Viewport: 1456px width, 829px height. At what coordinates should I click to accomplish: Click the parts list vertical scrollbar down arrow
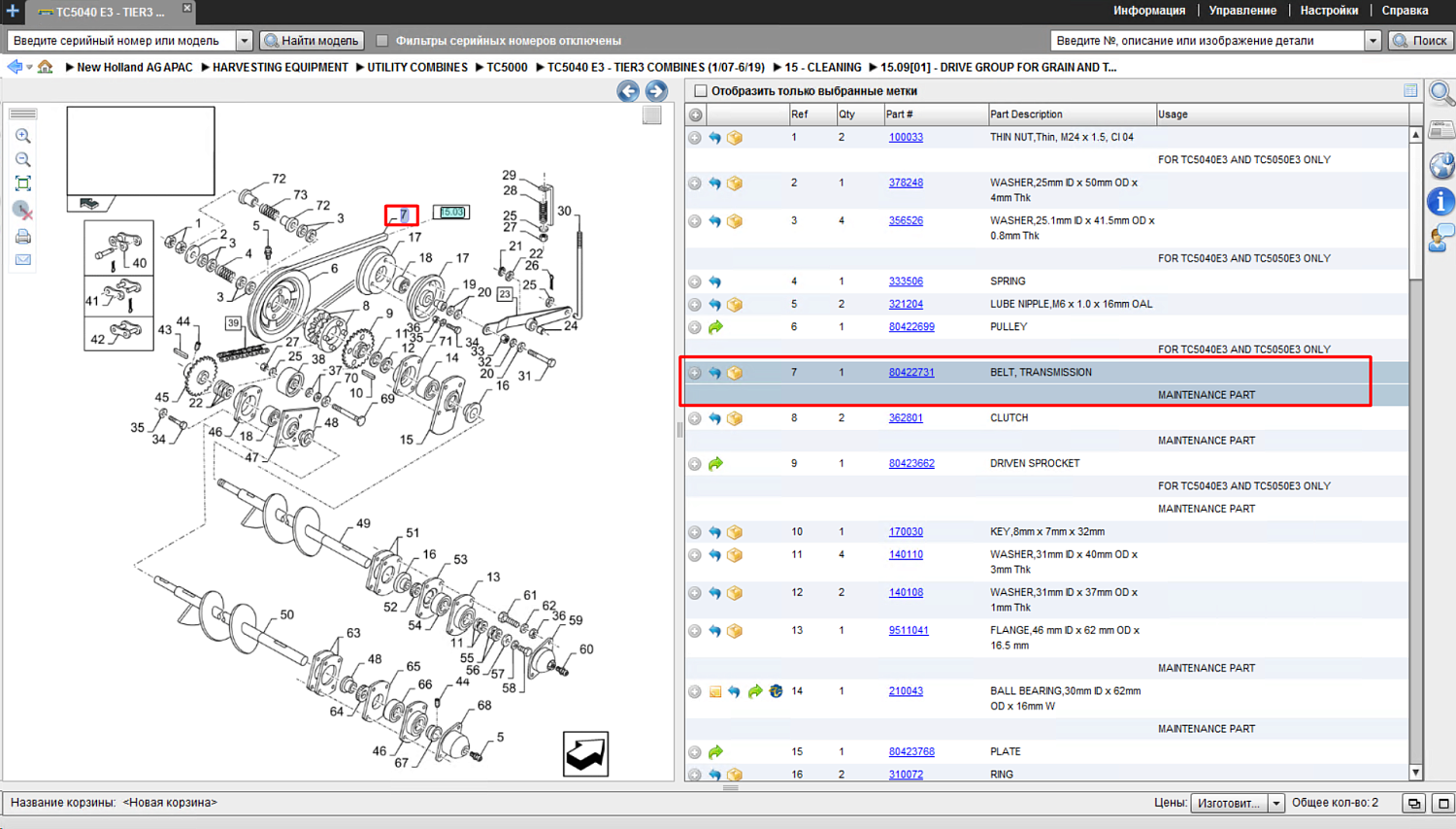click(1415, 773)
